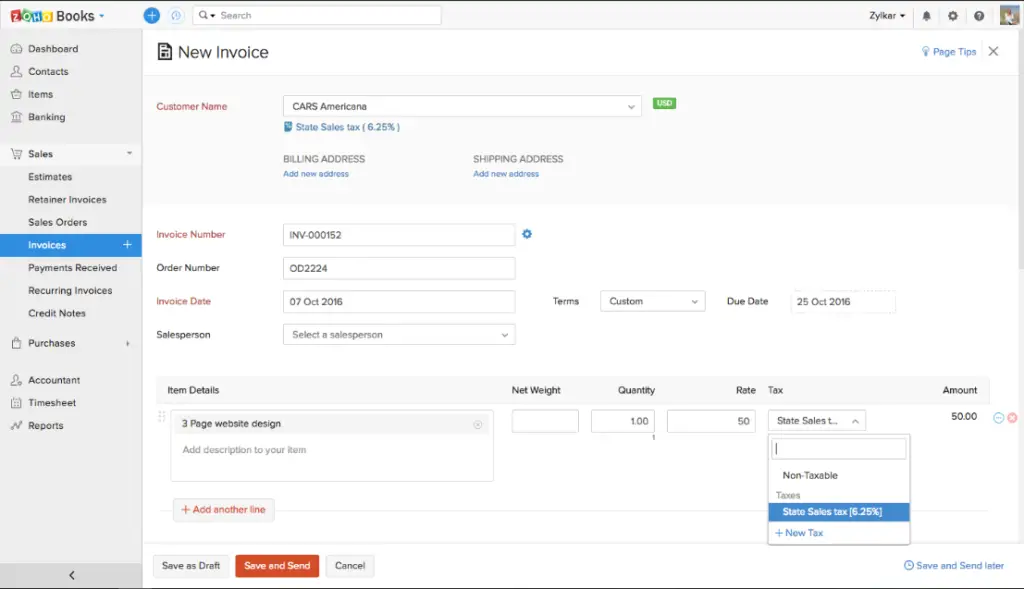The height and width of the screenshot is (589, 1024).
Task: Click the blue minus icon on item row
Action: tap(999, 418)
